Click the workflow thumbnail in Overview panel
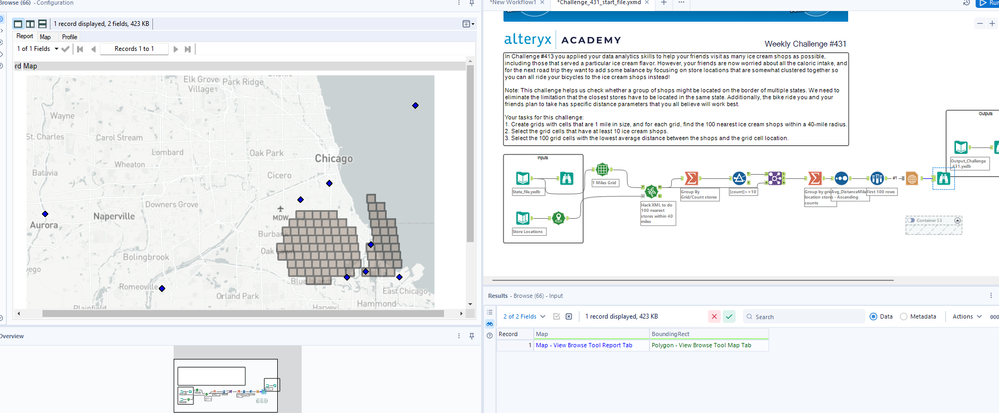The height and width of the screenshot is (413, 999). click(227, 384)
